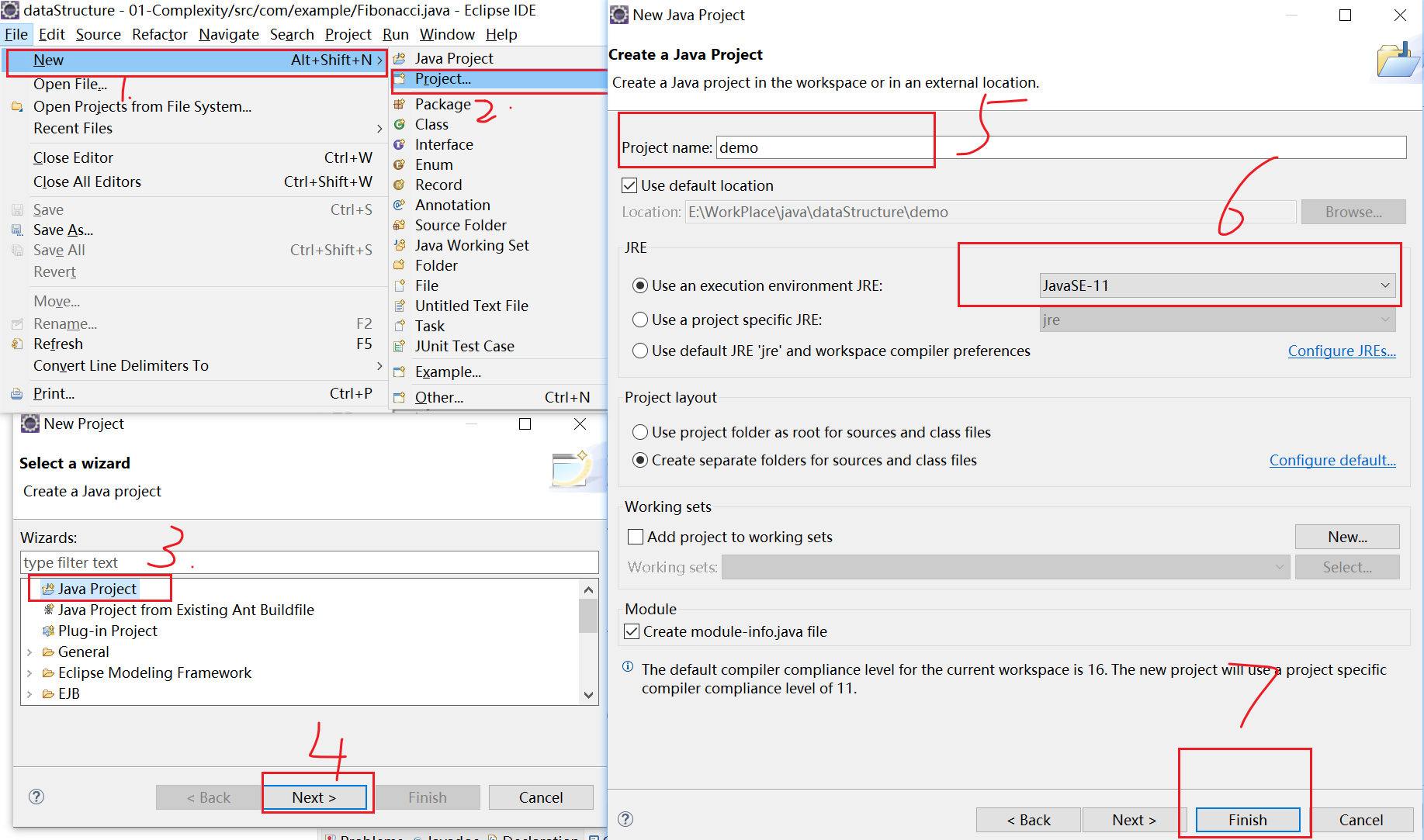Open the Navigate menu
The height and width of the screenshot is (840, 1424).
click(x=229, y=34)
